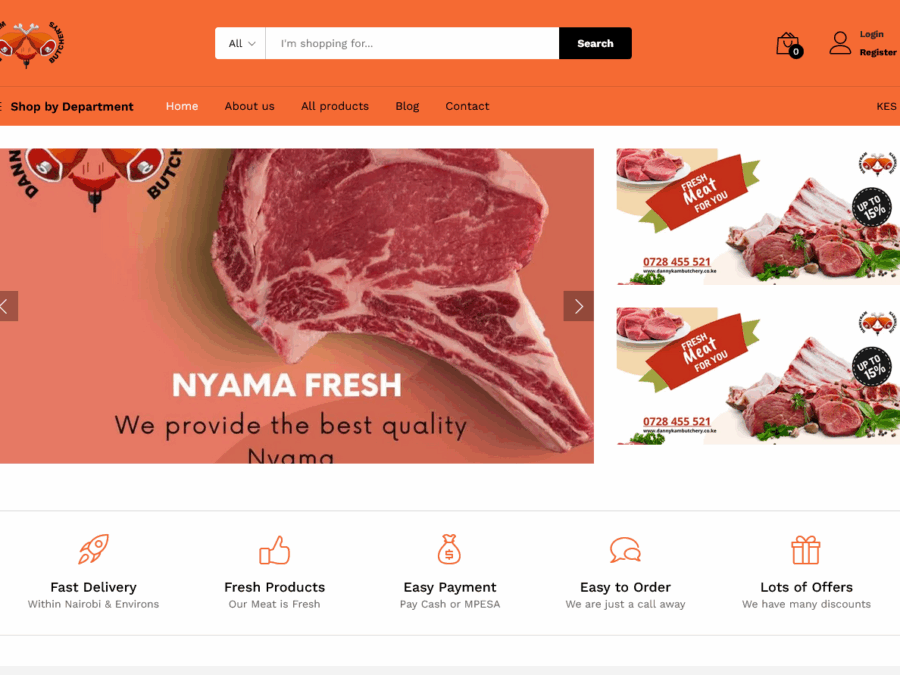Open the shopping cart bag icon

coord(789,44)
